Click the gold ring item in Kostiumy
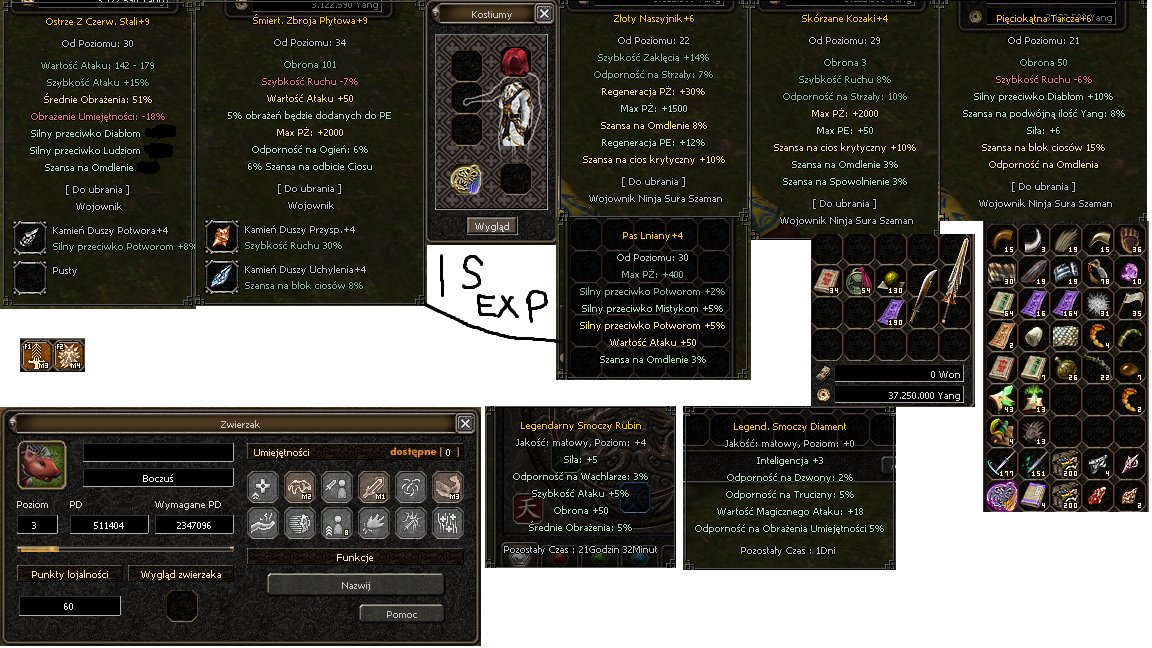The height and width of the screenshot is (648, 1152). 466,179
